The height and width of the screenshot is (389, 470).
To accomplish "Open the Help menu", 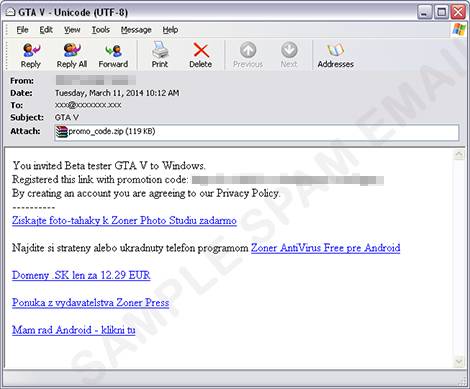I will (170, 30).
